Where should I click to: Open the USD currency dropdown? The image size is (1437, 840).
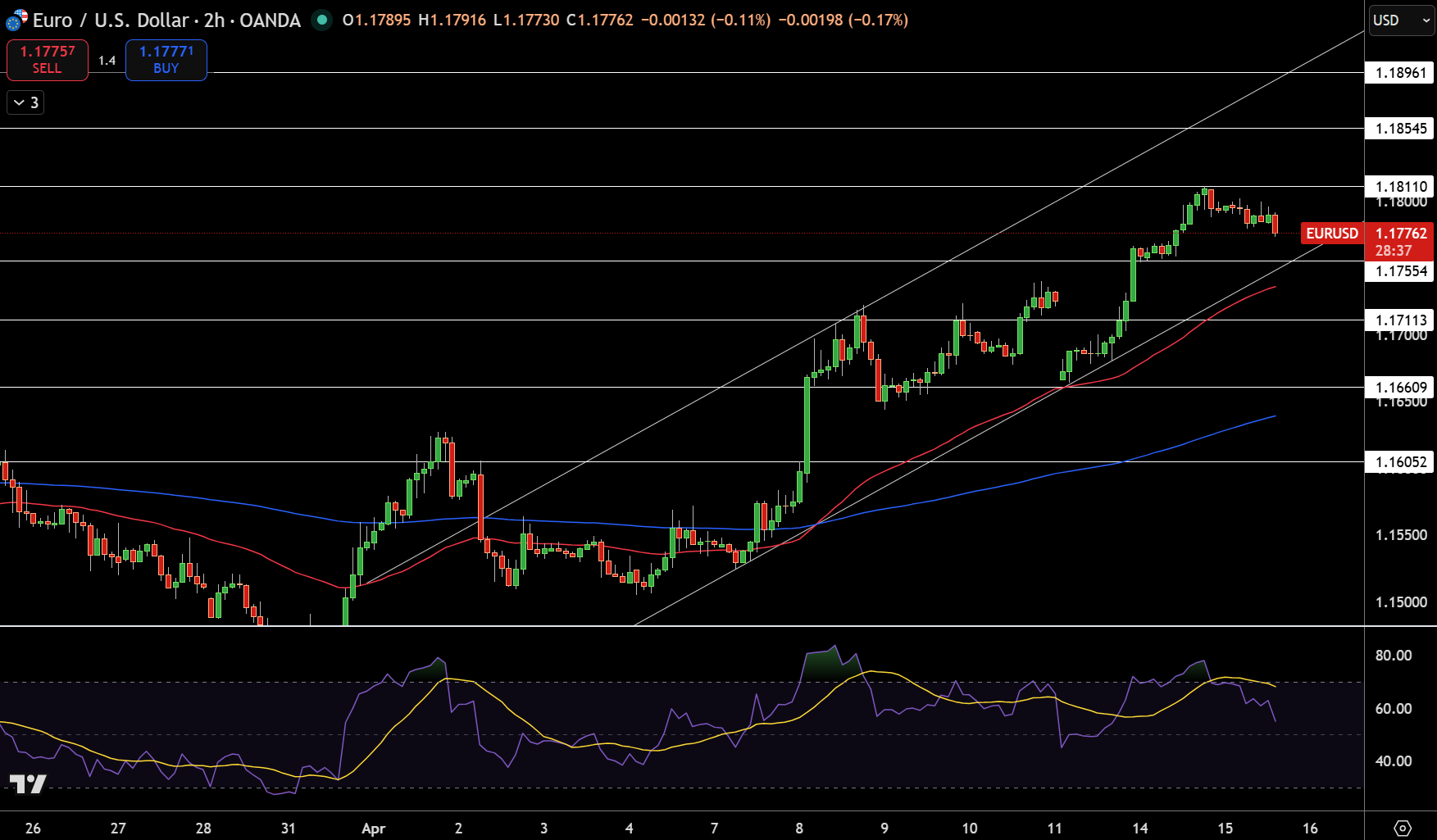(1401, 20)
